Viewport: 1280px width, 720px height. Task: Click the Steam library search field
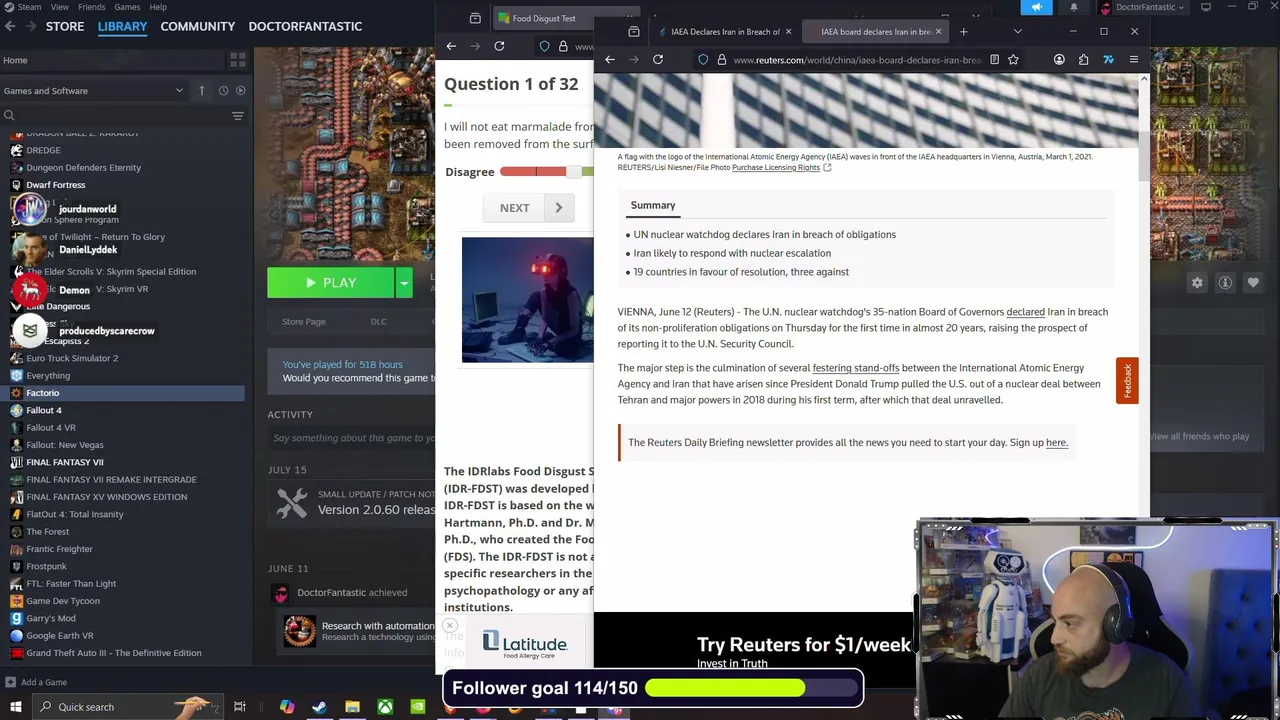(x=118, y=116)
